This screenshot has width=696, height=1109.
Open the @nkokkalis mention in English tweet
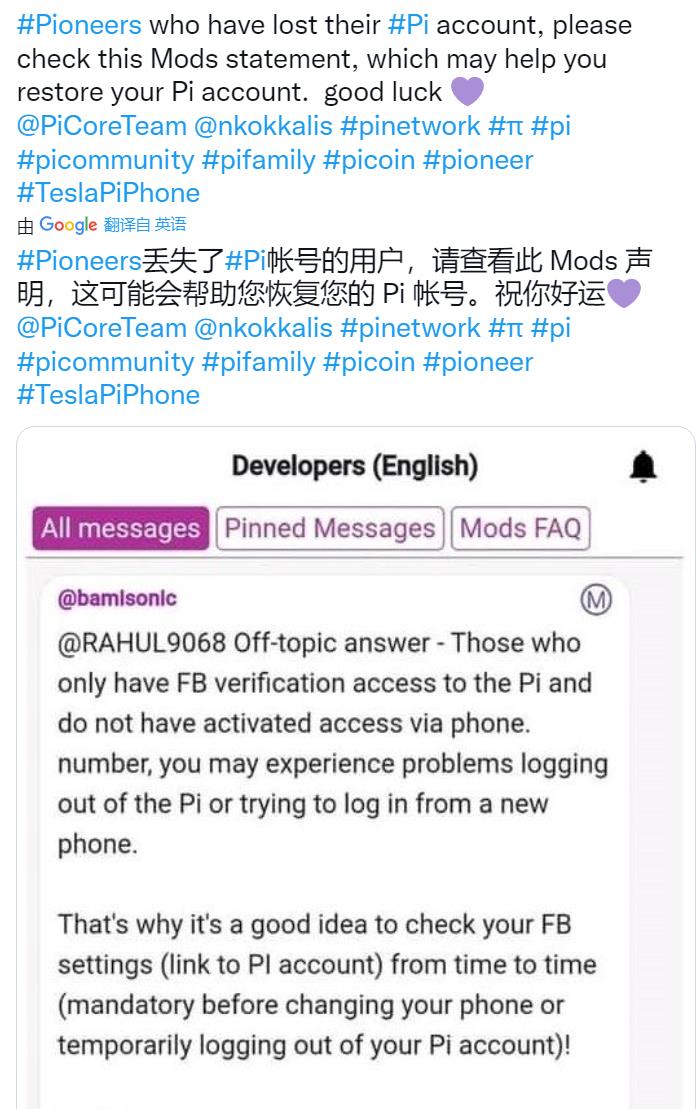click(x=263, y=127)
